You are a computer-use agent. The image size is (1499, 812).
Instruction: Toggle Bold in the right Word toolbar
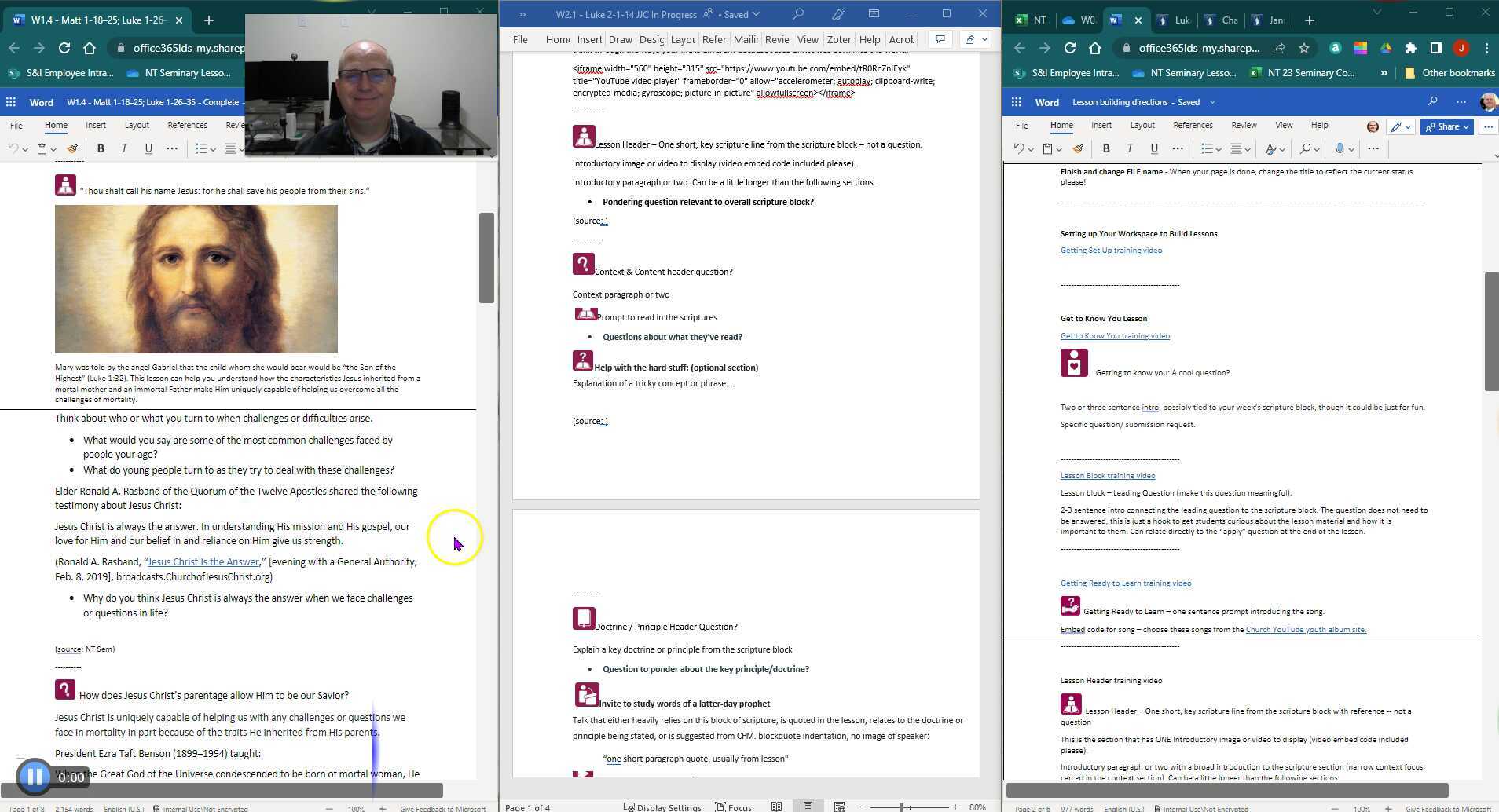(x=1106, y=149)
